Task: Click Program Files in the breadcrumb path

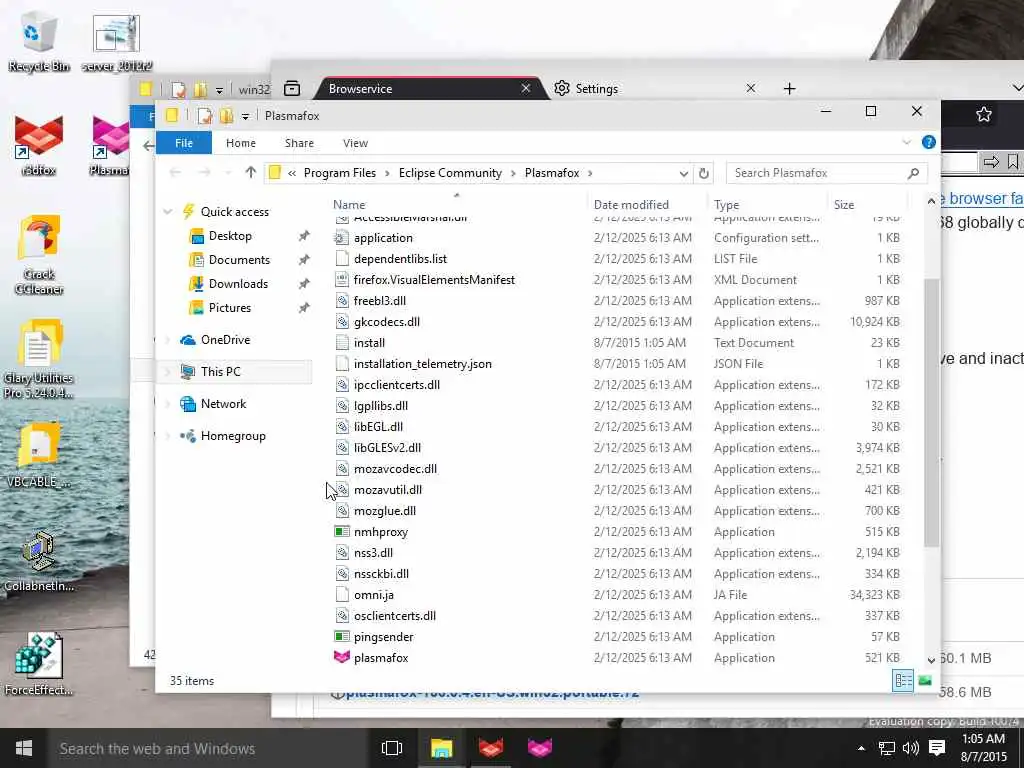Action: pos(340,173)
